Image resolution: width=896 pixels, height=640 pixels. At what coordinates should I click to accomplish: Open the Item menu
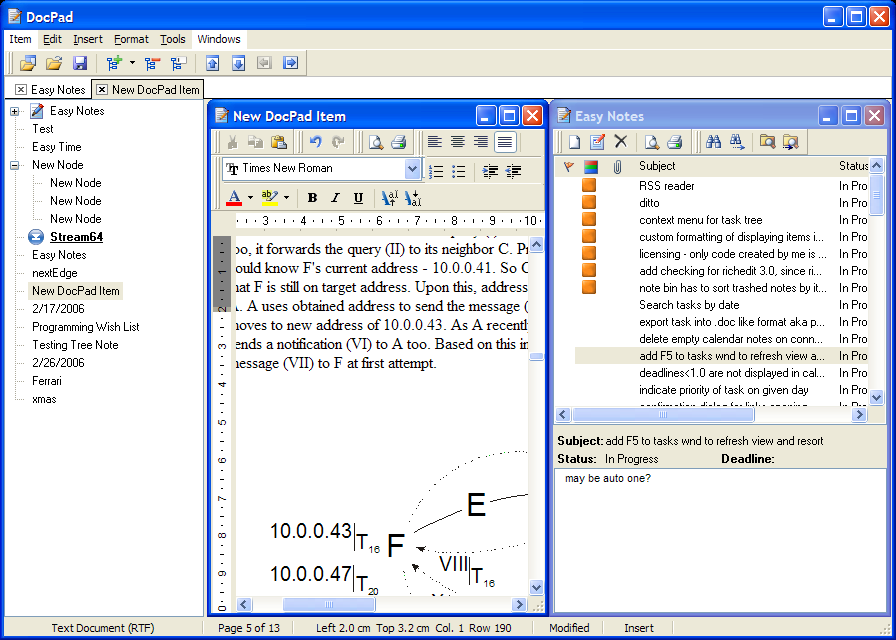pos(21,39)
